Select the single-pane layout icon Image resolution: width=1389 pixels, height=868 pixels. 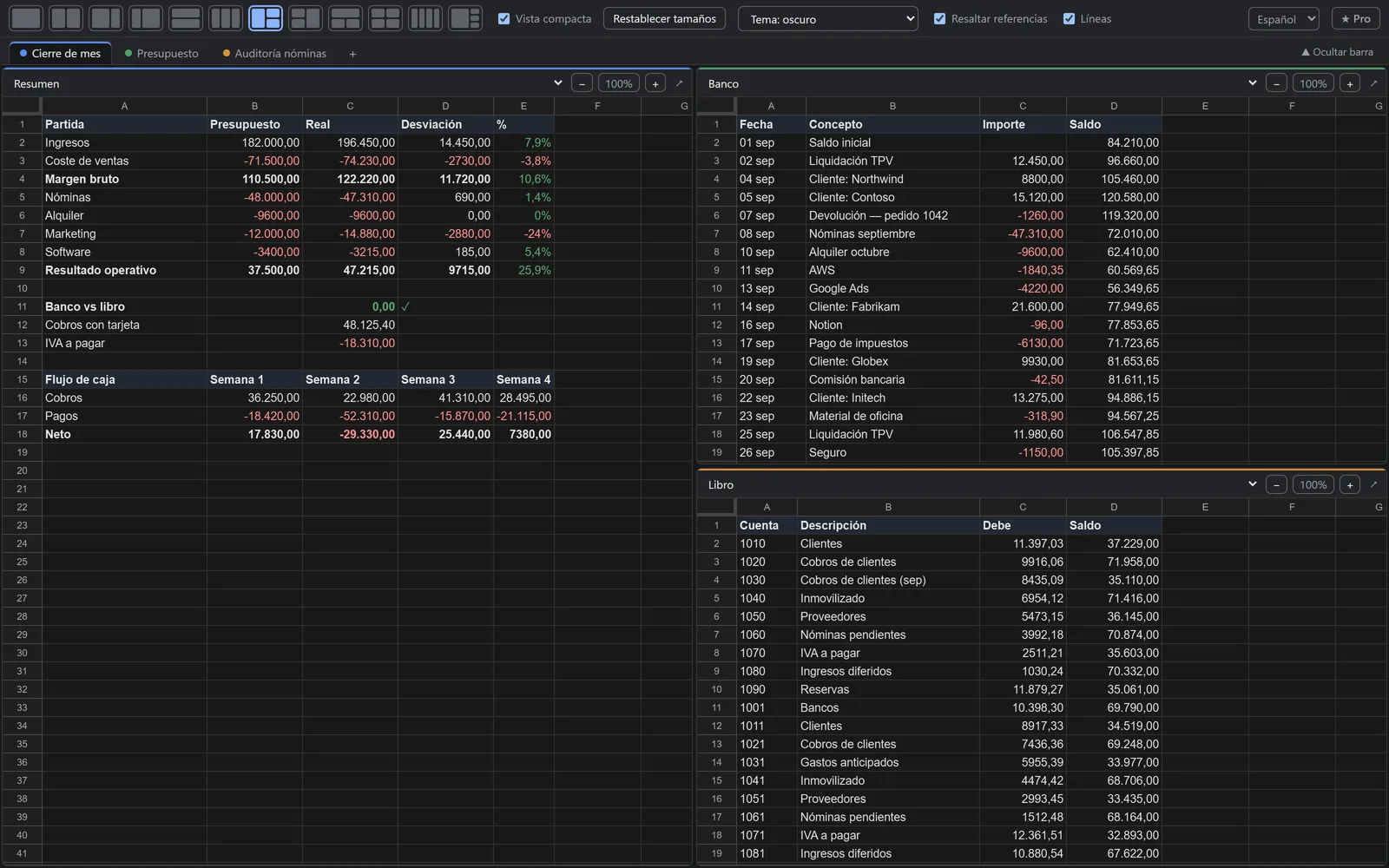26,18
